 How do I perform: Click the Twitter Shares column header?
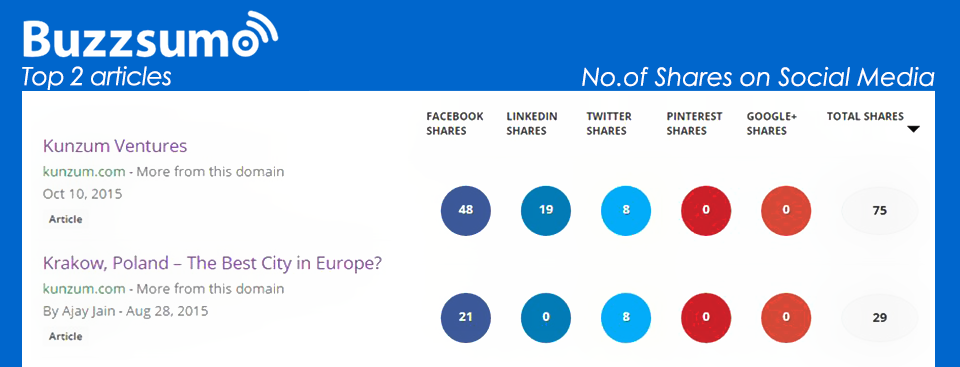point(609,123)
